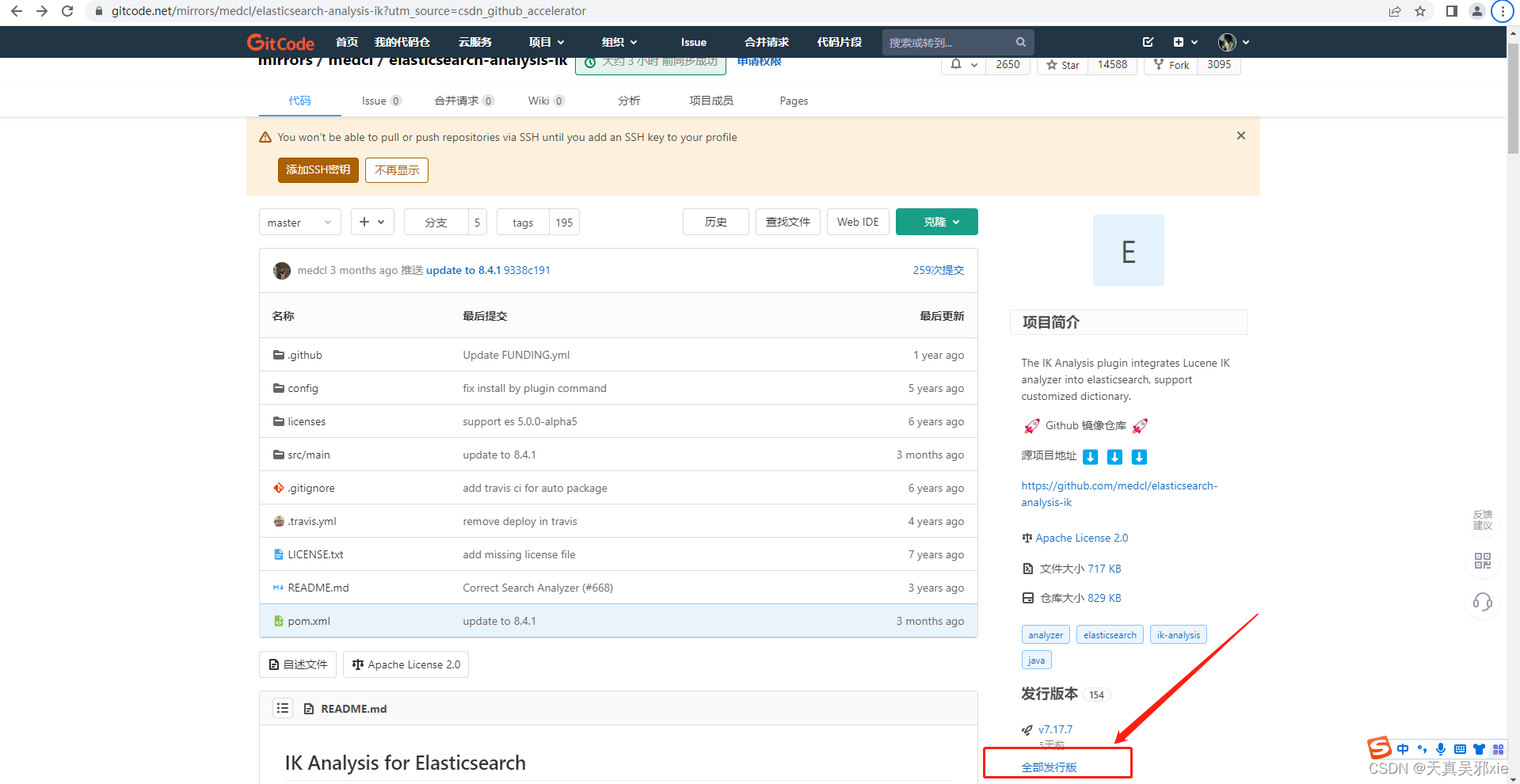The image size is (1520, 784).
Task: Open the notification bell dropdown
Action: pyautogui.click(x=964, y=64)
